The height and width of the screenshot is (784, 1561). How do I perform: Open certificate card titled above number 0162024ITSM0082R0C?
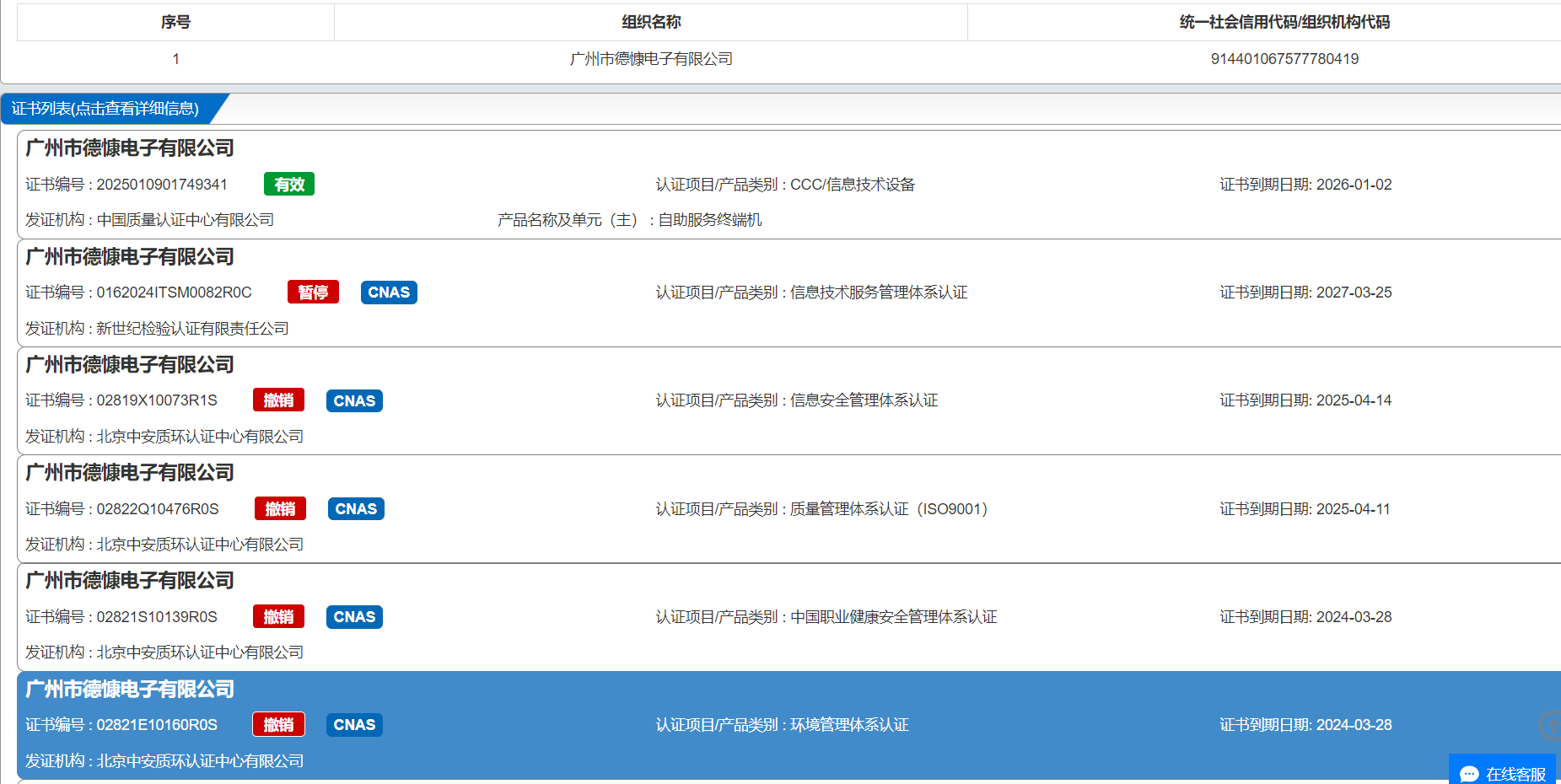pos(130,256)
